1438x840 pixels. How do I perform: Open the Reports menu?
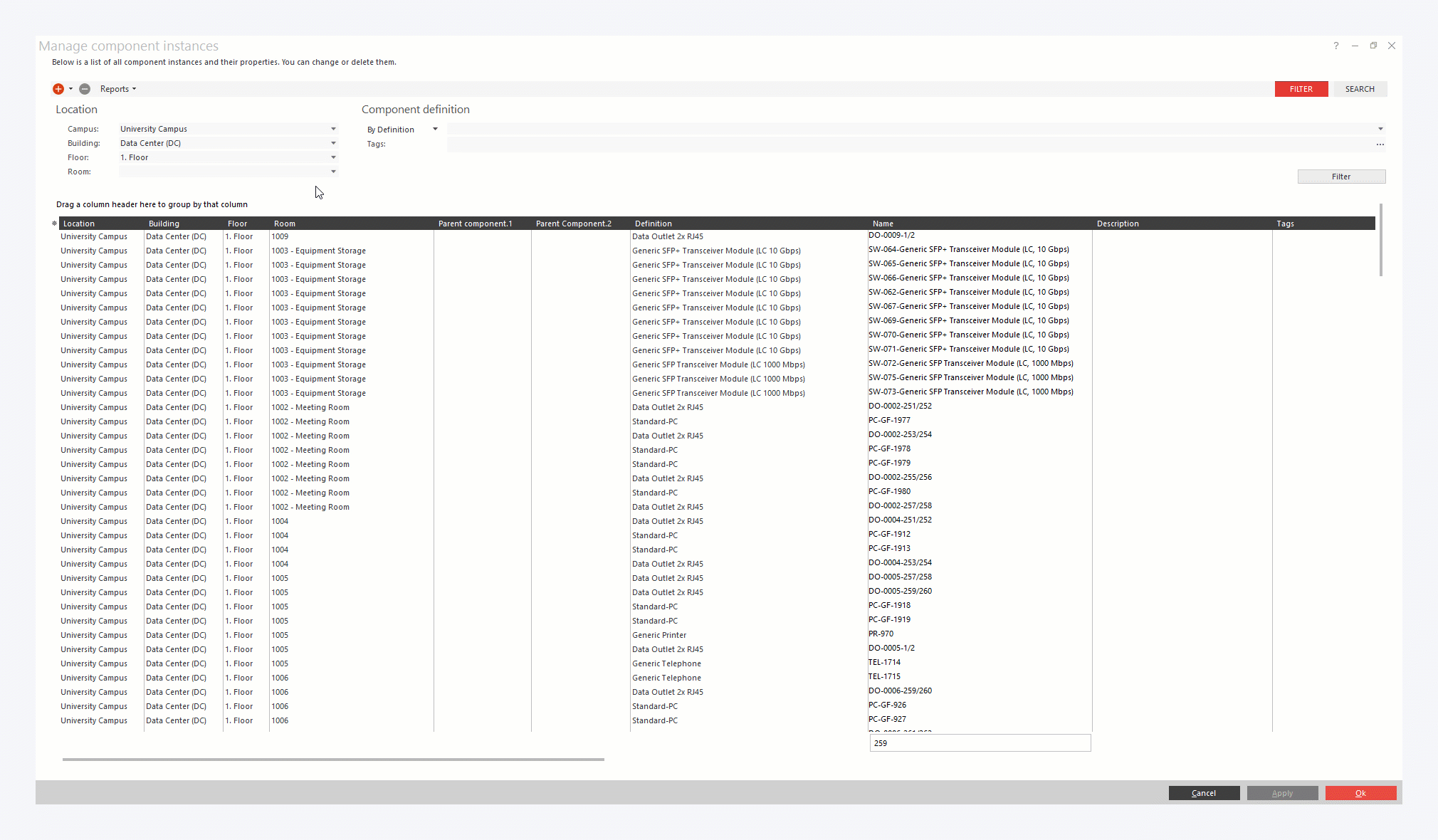[117, 89]
